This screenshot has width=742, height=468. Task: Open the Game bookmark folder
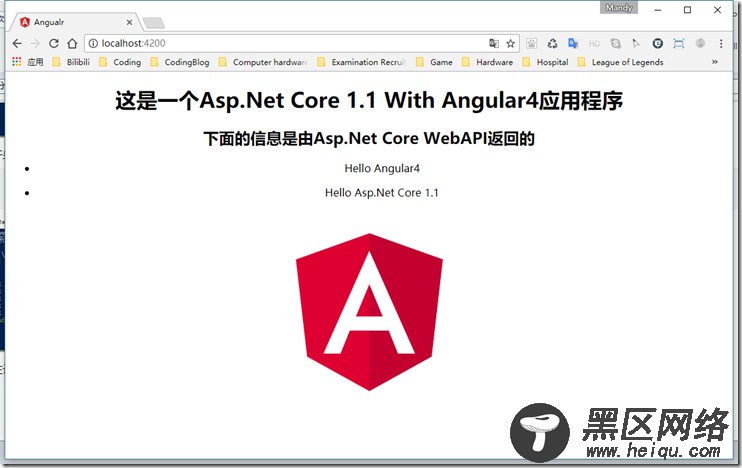pos(434,62)
